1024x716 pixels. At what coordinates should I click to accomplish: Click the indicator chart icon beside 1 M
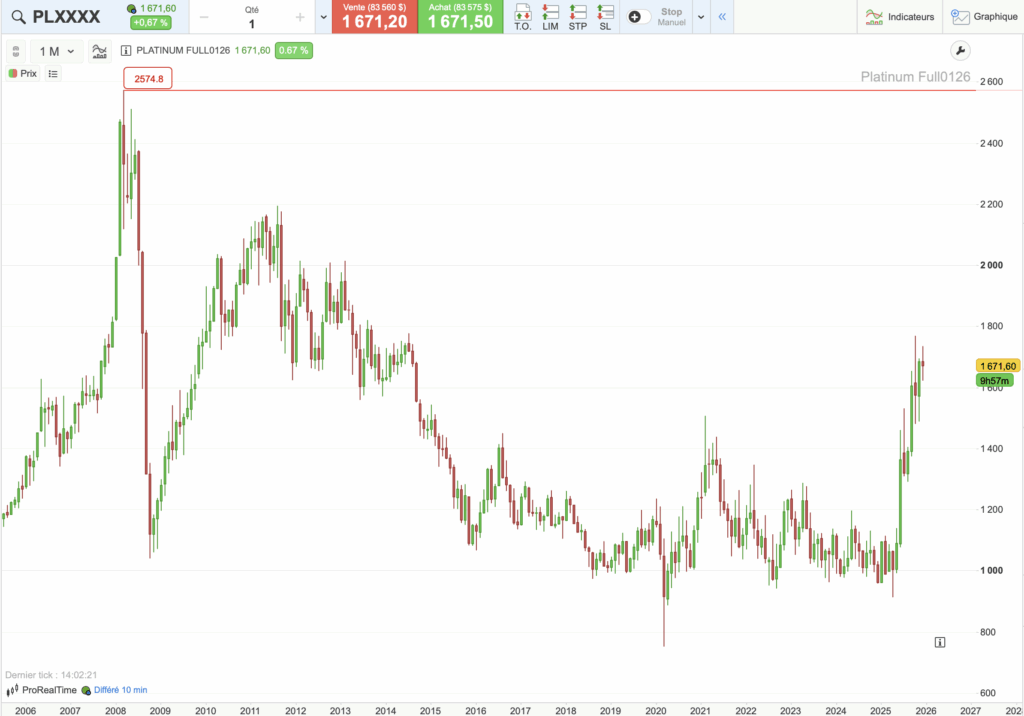coord(100,51)
